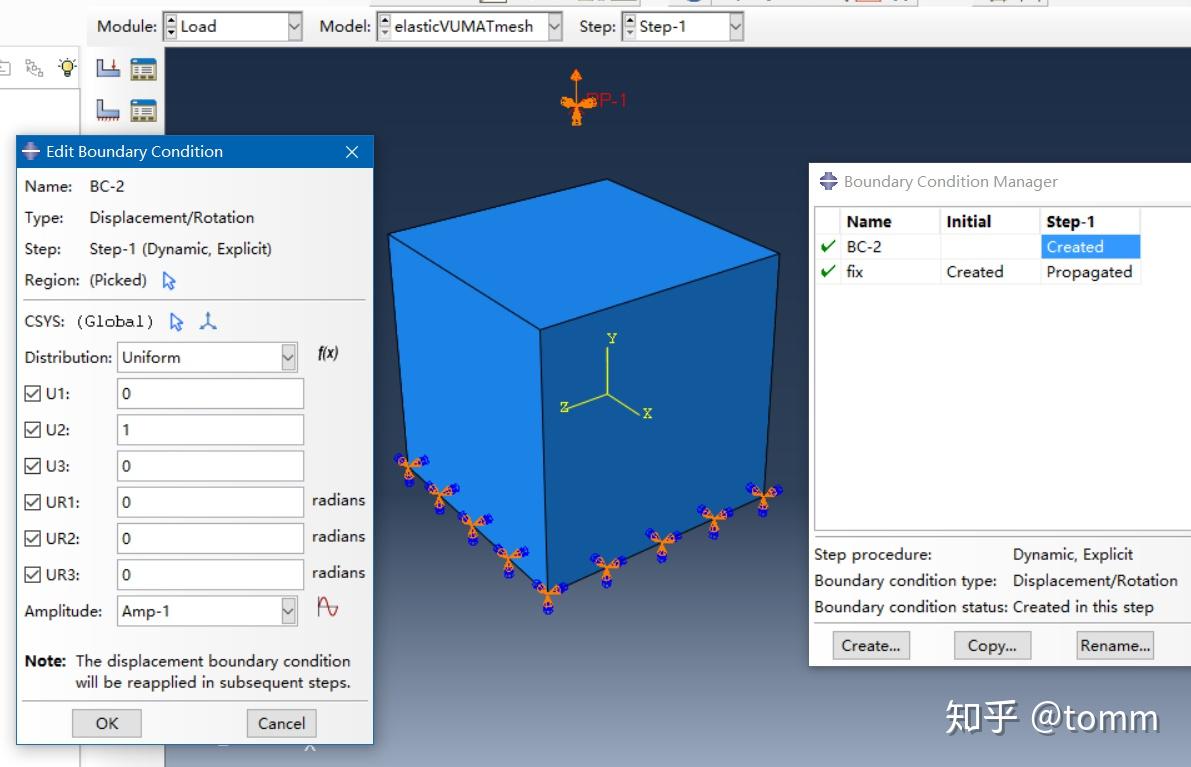Click the U3 value input field
Screen dimensions: 1191x767
click(209, 465)
